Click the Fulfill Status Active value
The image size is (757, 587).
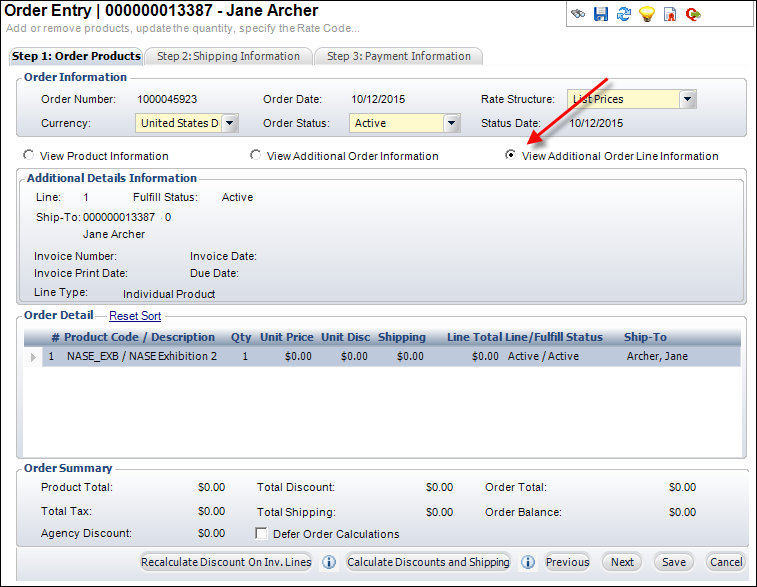pyautogui.click(x=237, y=197)
